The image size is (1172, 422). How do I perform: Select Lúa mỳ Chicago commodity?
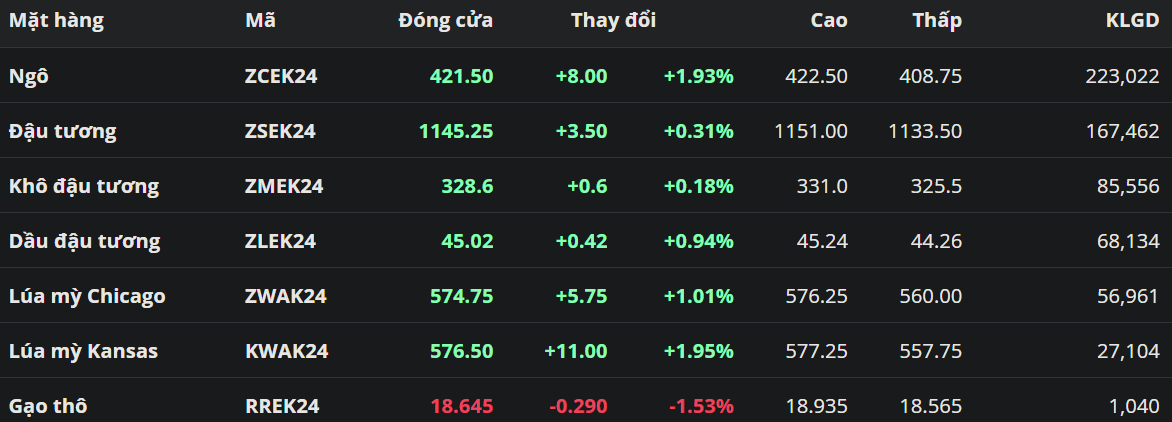(x=87, y=296)
